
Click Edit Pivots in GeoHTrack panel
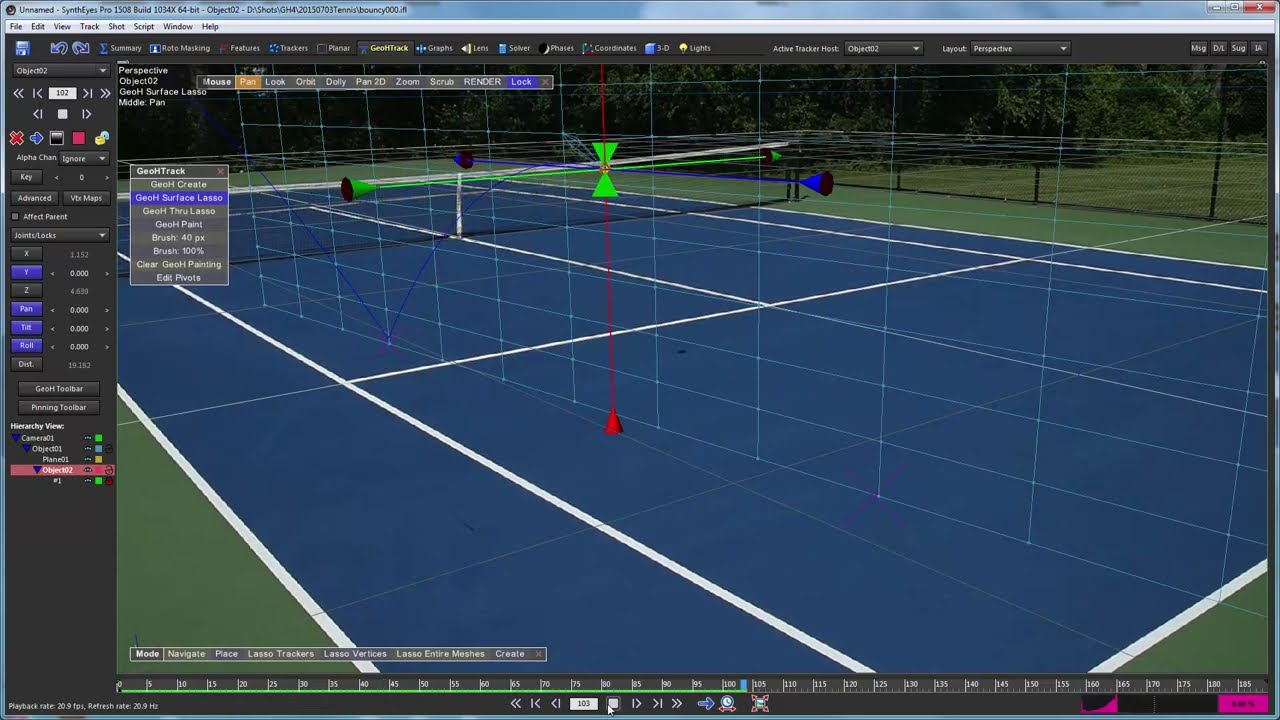tap(179, 278)
